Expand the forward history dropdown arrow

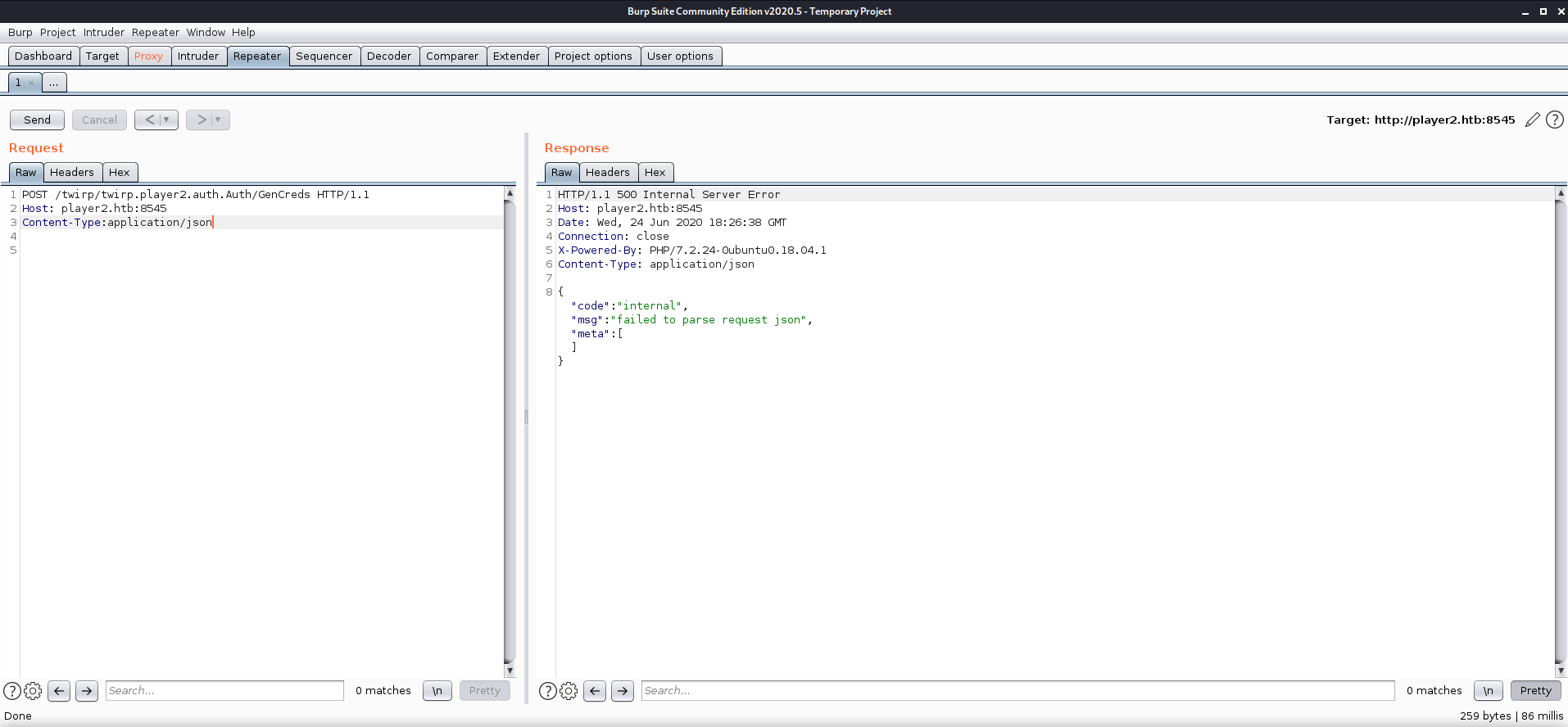click(x=218, y=120)
